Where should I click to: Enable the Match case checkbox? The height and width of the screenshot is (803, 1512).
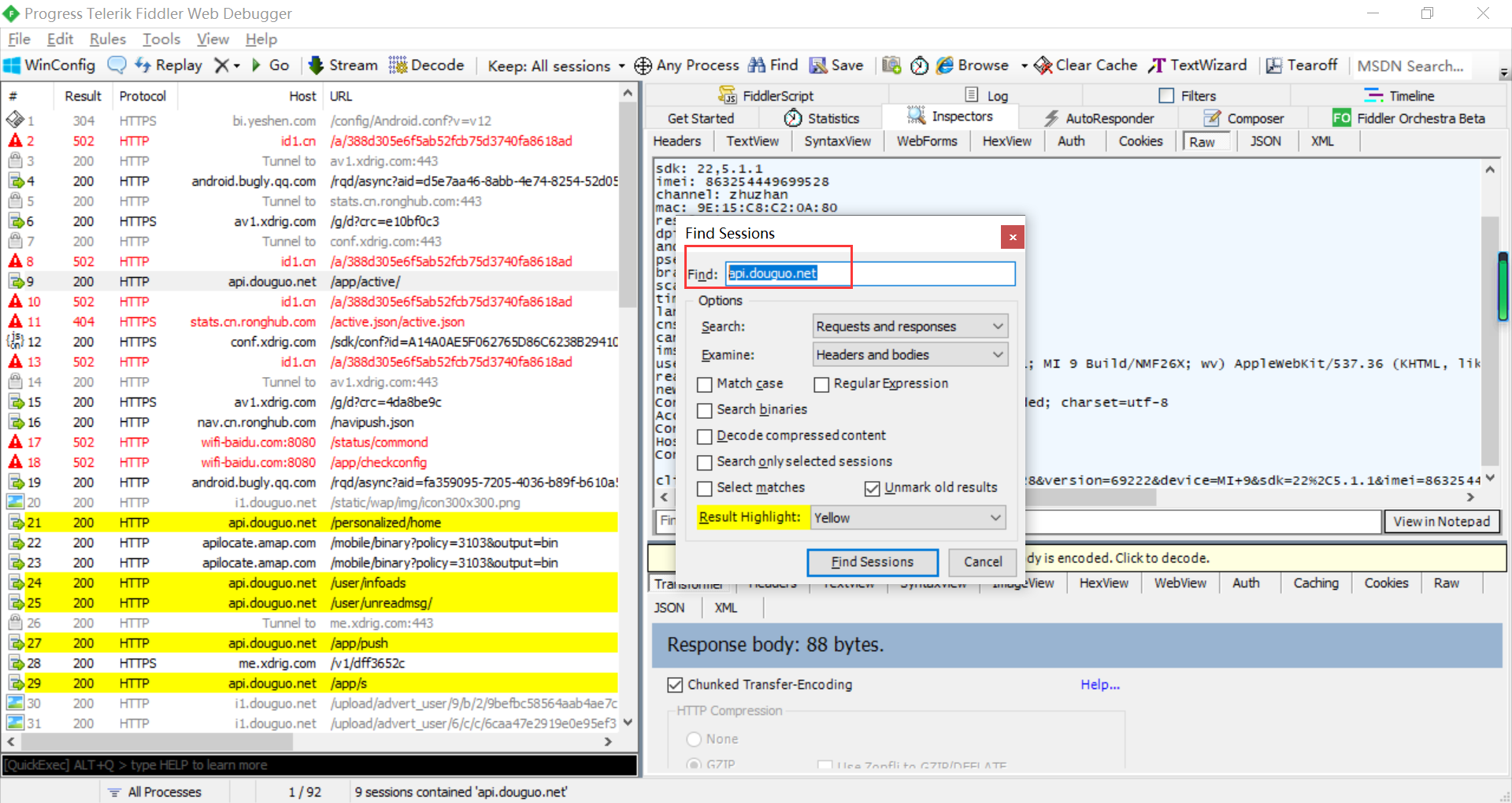coord(705,384)
